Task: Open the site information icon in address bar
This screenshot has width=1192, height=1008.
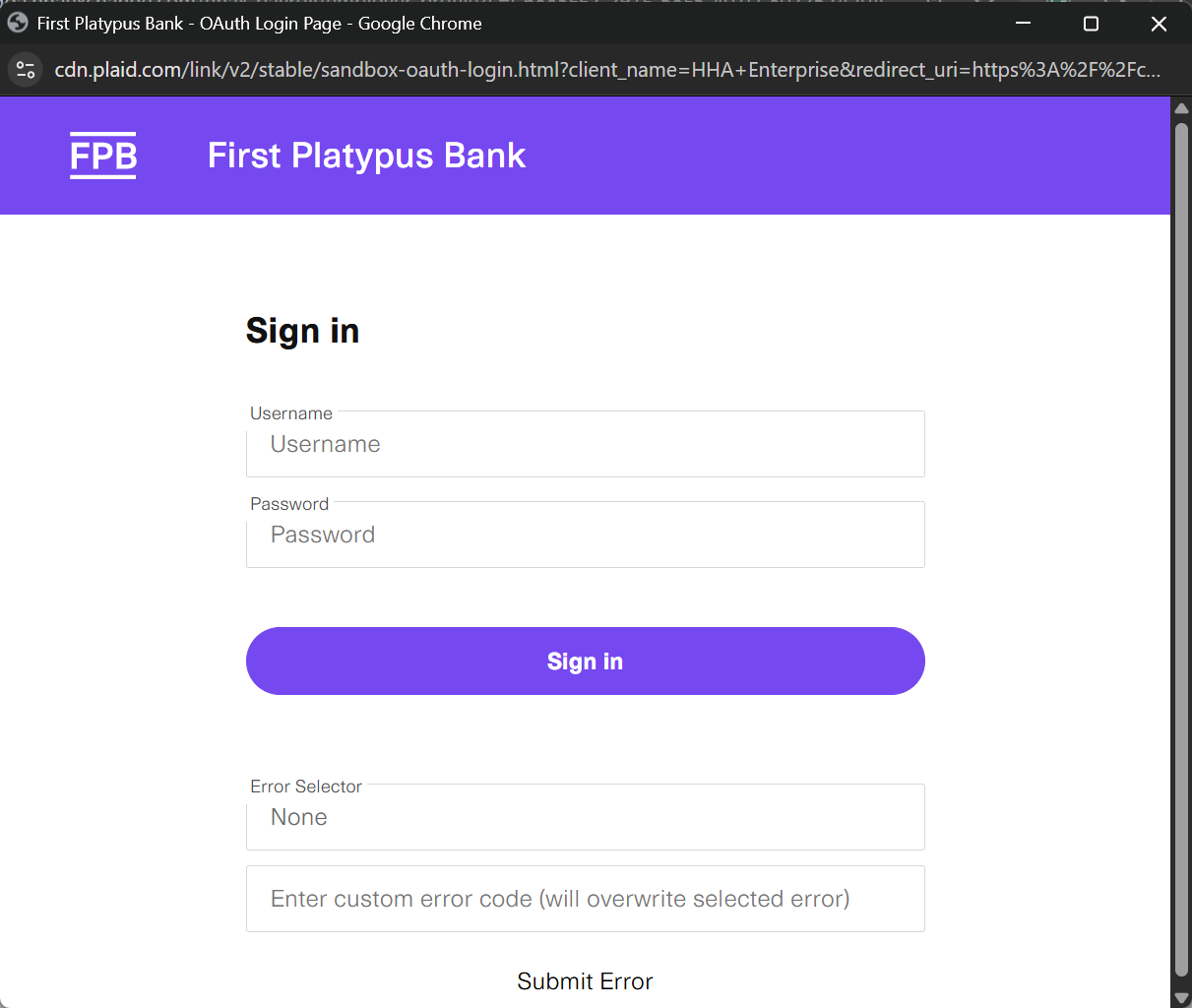Action: [26, 70]
